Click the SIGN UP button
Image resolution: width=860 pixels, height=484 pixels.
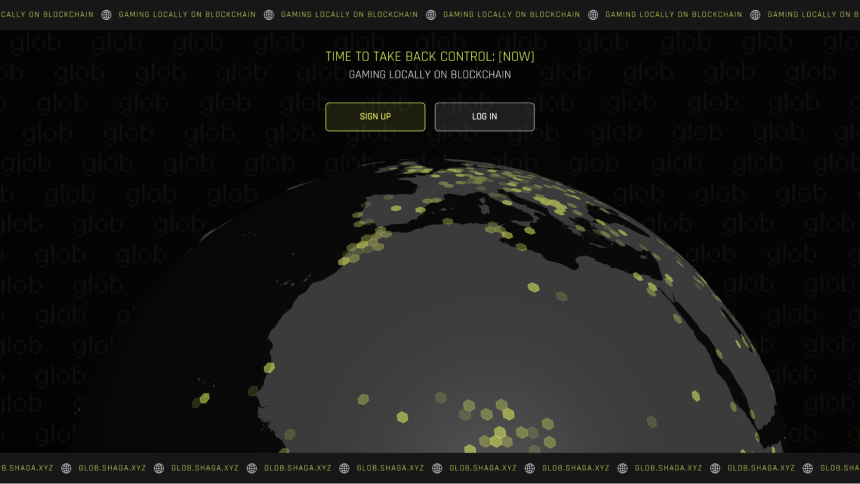click(375, 116)
